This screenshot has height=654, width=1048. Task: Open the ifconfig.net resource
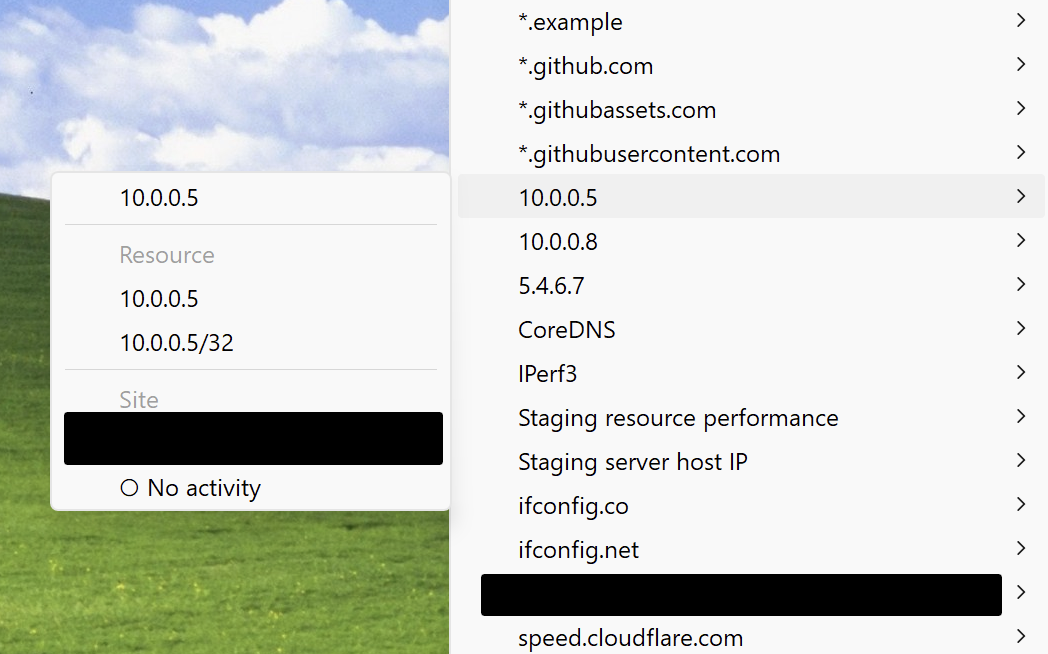click(x=578, y=550)
